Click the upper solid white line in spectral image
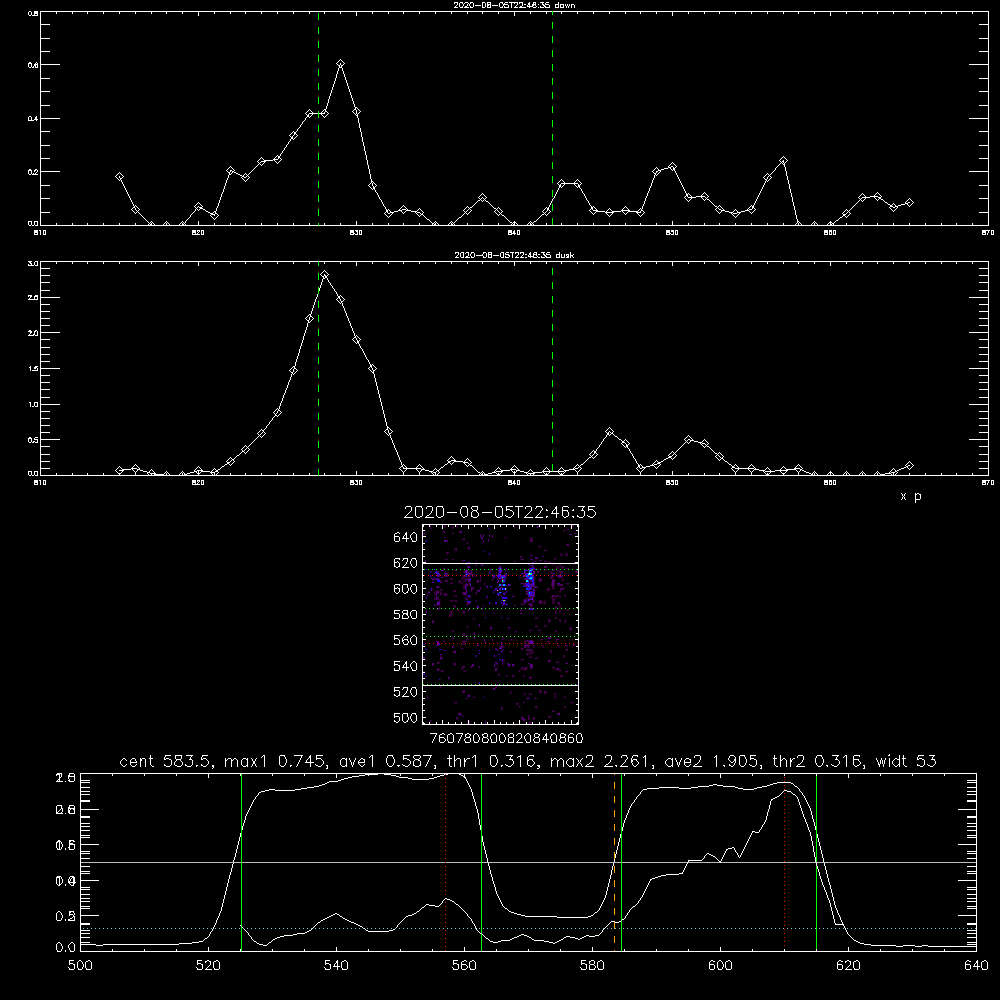Viewport: 1000px width, 1000px height. click(501, 563)
